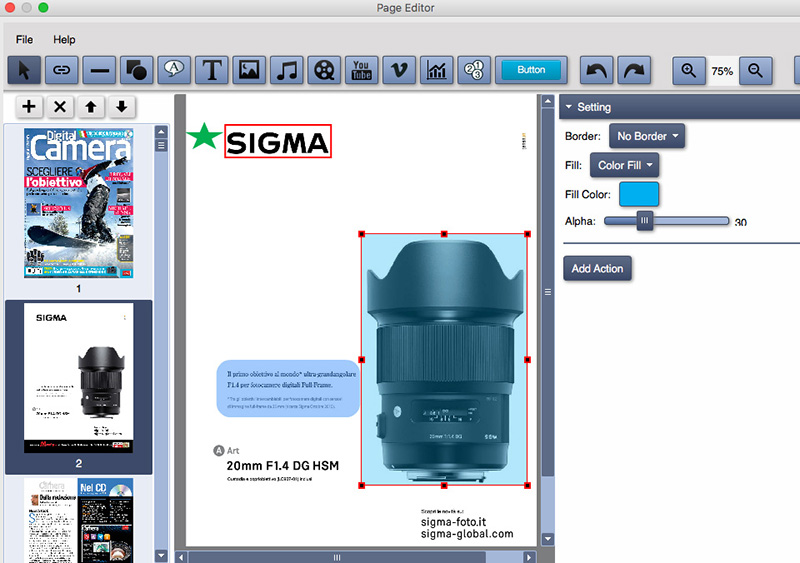Delete the selected page
This screenshot has width=800, height=563.
[x=60, y=107]
